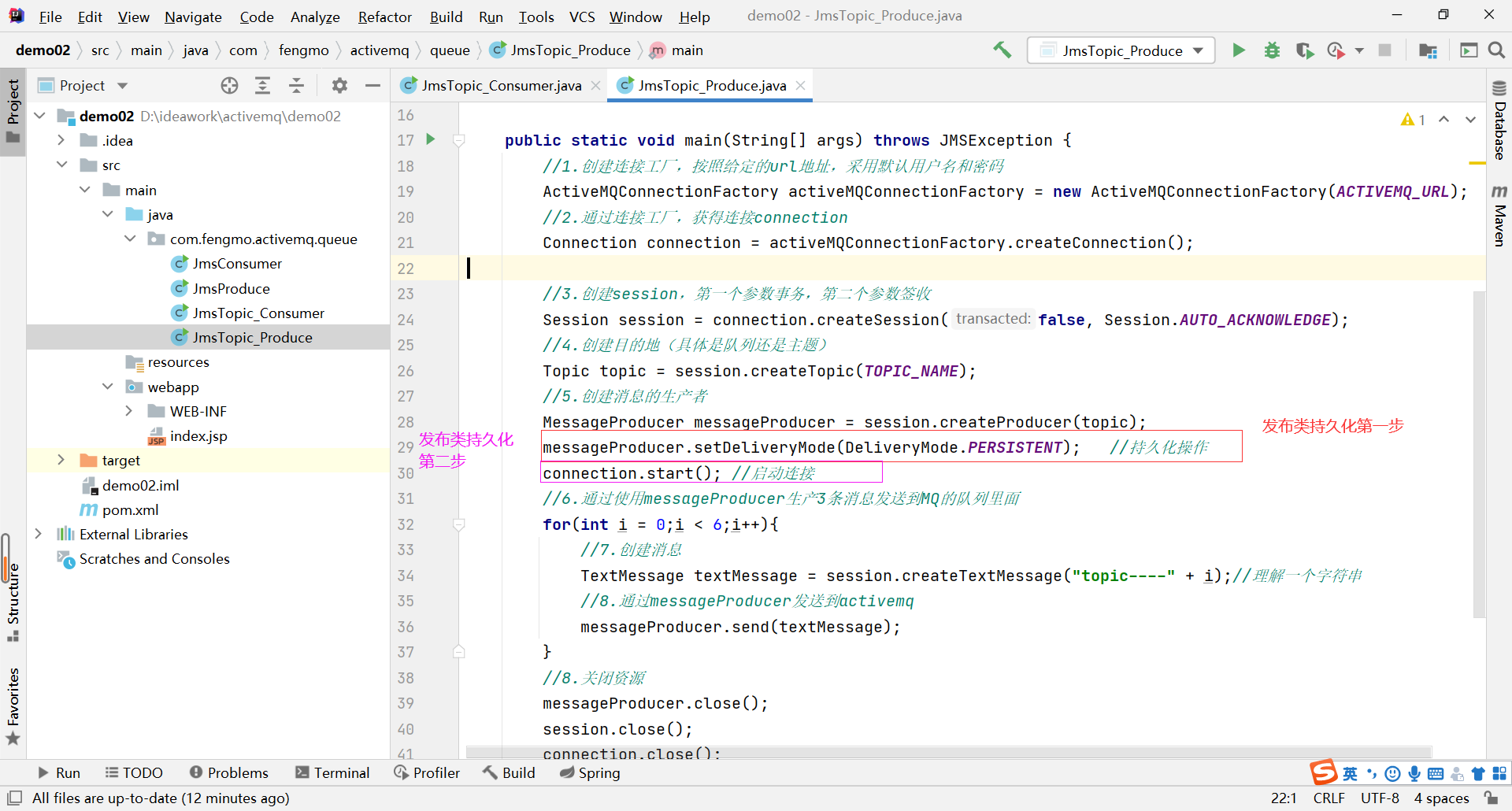1512x811 pixels.
Task: Go to previous highlighted error arrow
Action: tap(1444, 120)
